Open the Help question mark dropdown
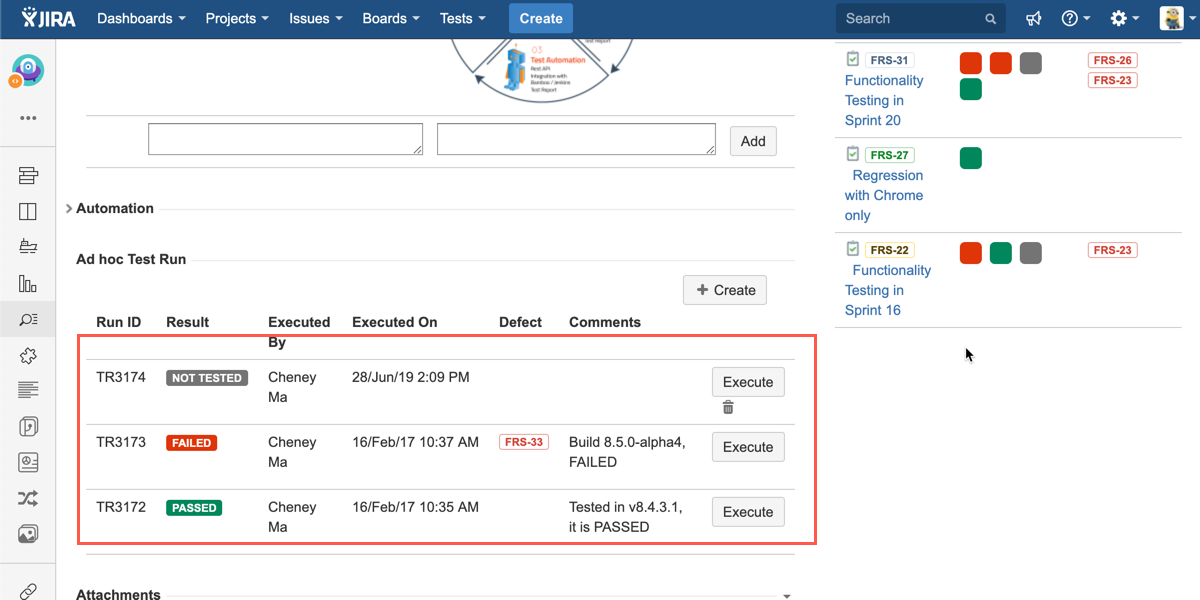Image resolution: width=1200 pixels, height=600 pixels. coord(1075,19)
